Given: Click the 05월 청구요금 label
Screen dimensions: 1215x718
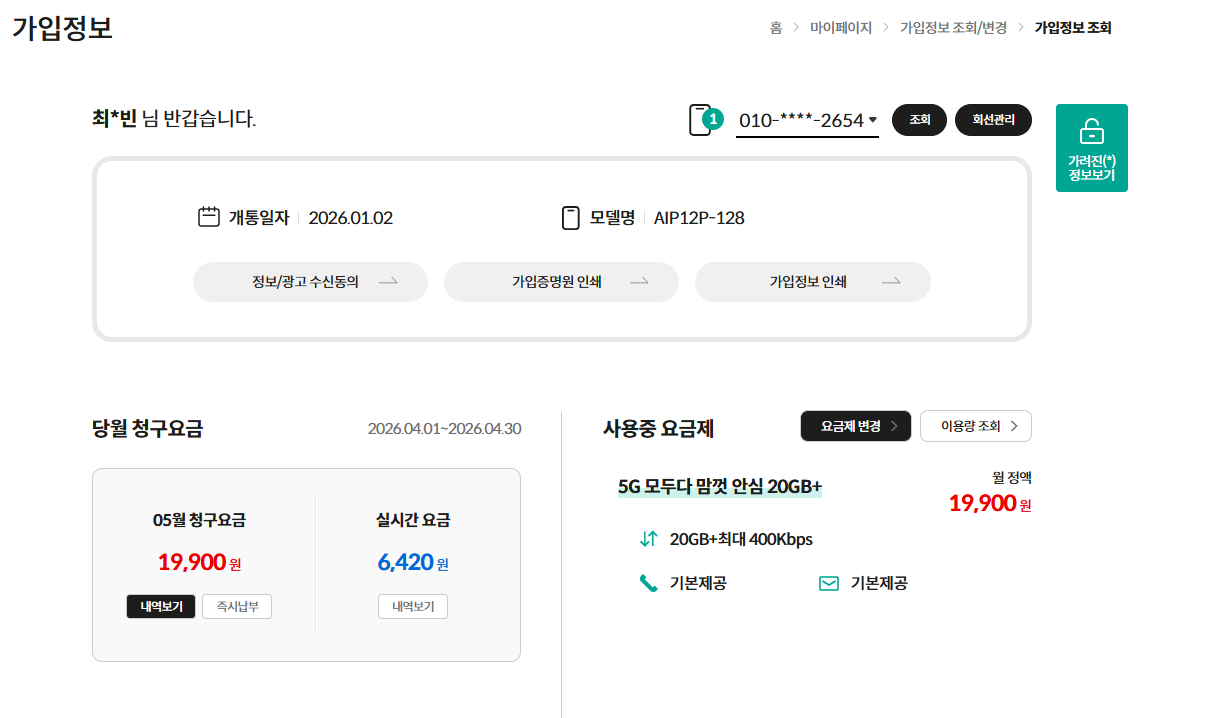Looking at the screenshot, I should [199, 520].
